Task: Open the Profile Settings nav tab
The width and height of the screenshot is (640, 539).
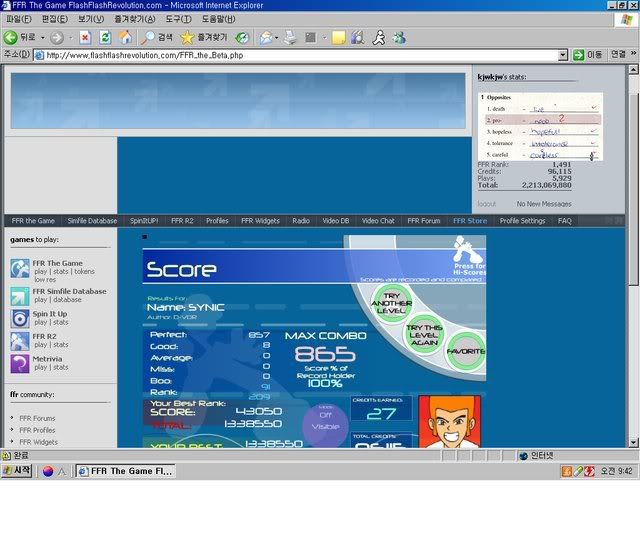Action: [x=522, y=221]
